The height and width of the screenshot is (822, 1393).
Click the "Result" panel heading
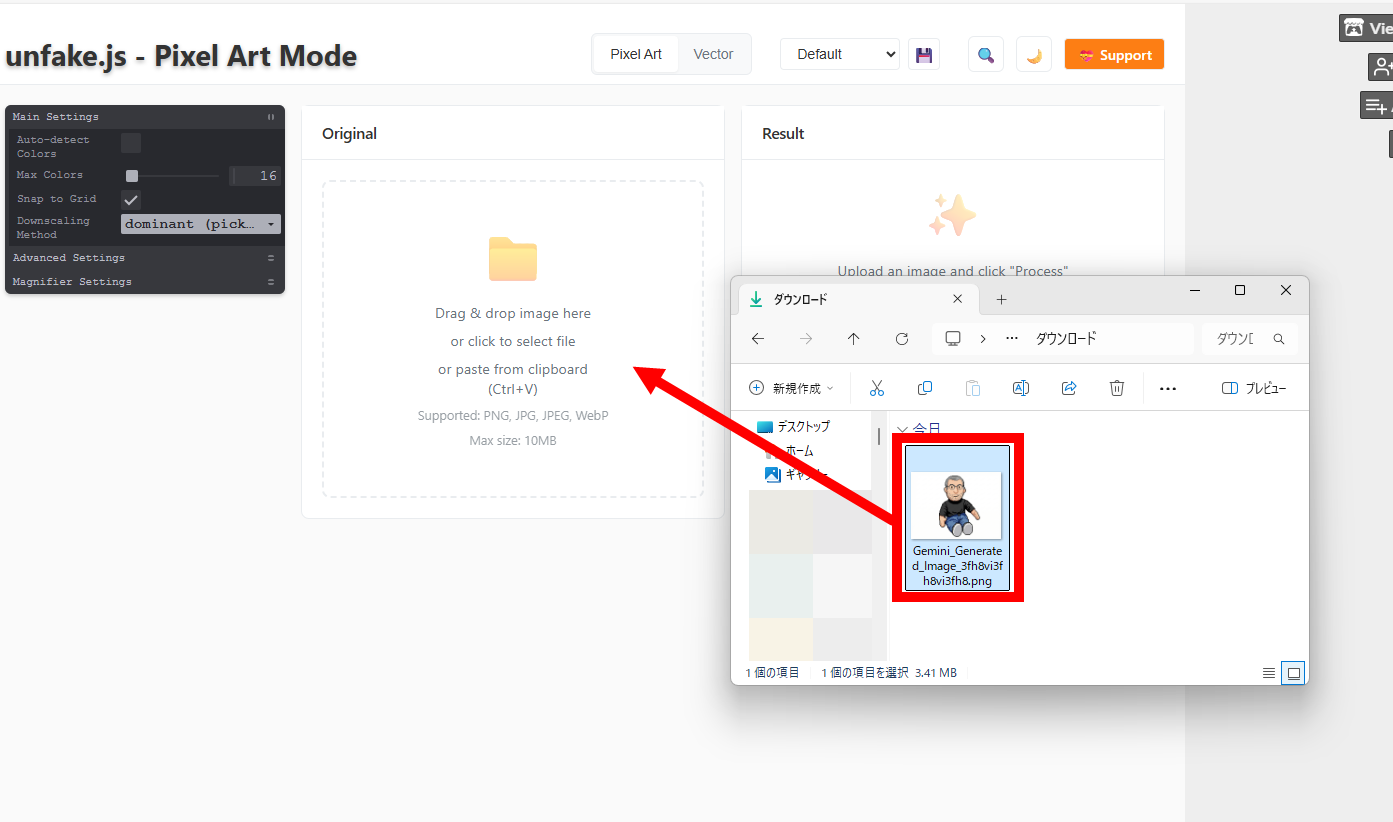[x=783, y=134]
